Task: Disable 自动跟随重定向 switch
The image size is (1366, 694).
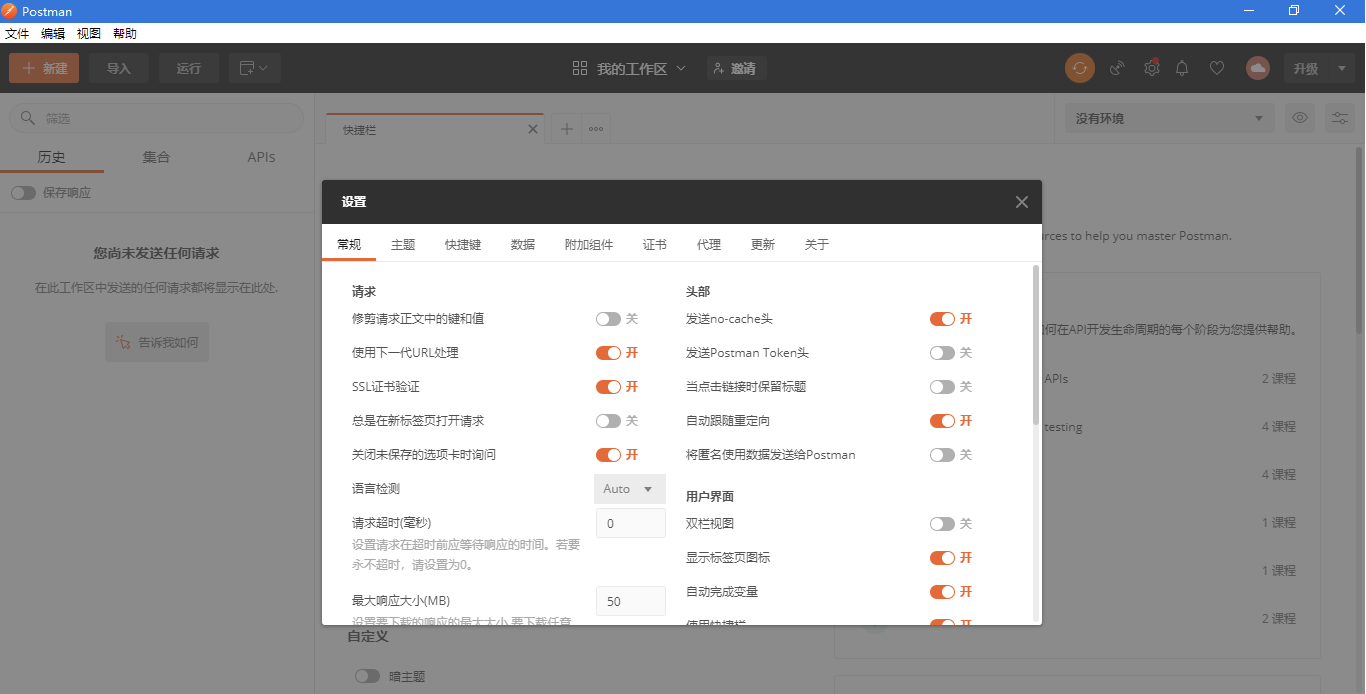Action: click(942, 421)
